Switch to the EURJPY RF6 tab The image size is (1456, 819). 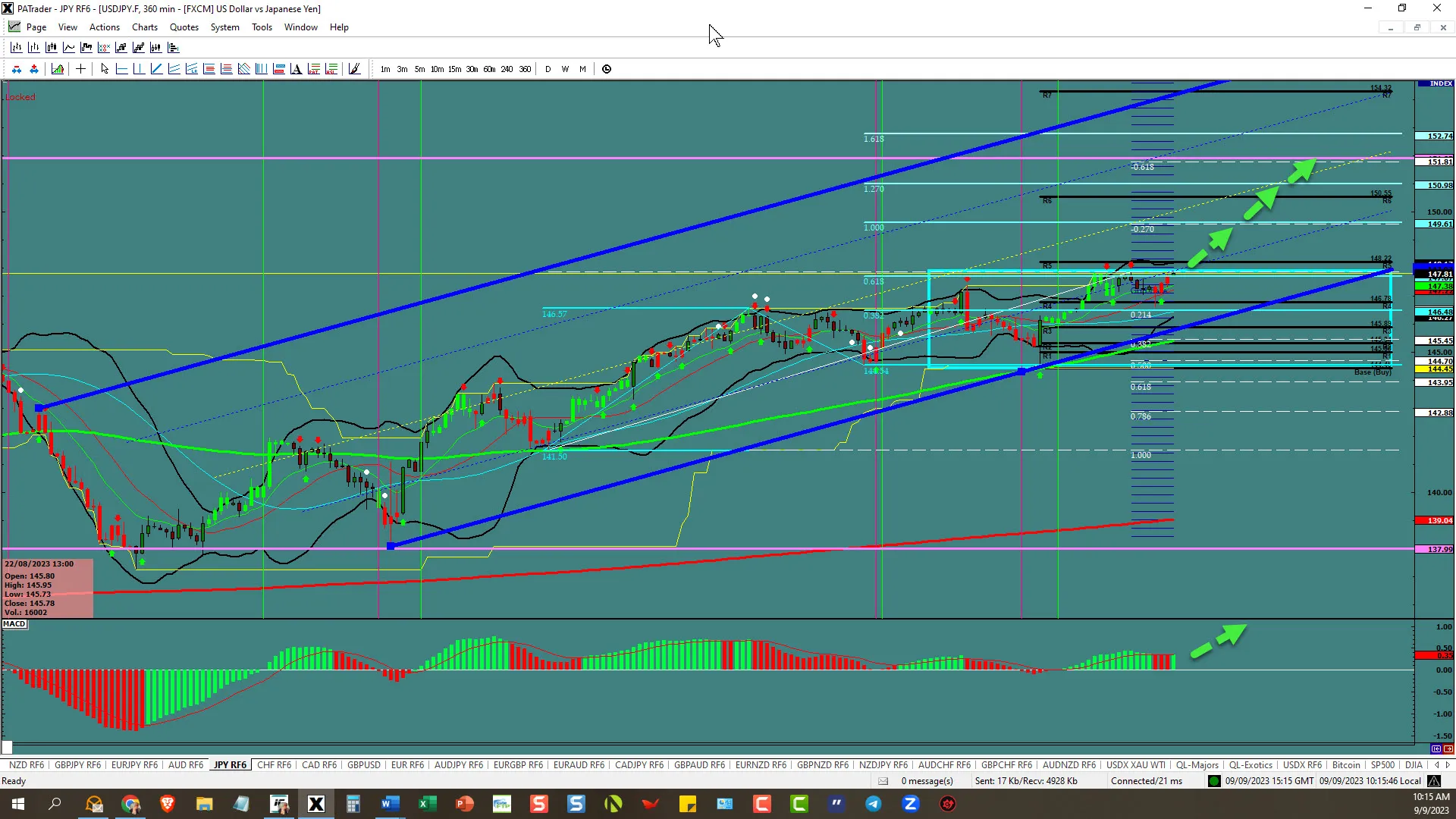pos(134,765)
